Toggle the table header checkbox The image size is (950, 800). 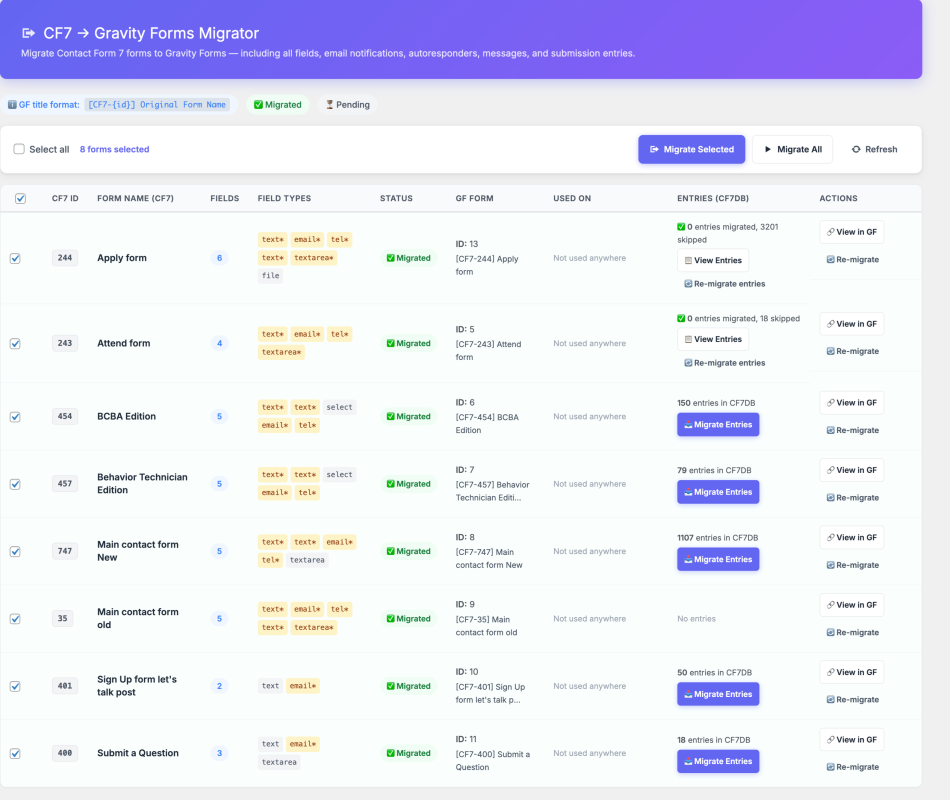[x=20, y=198]
